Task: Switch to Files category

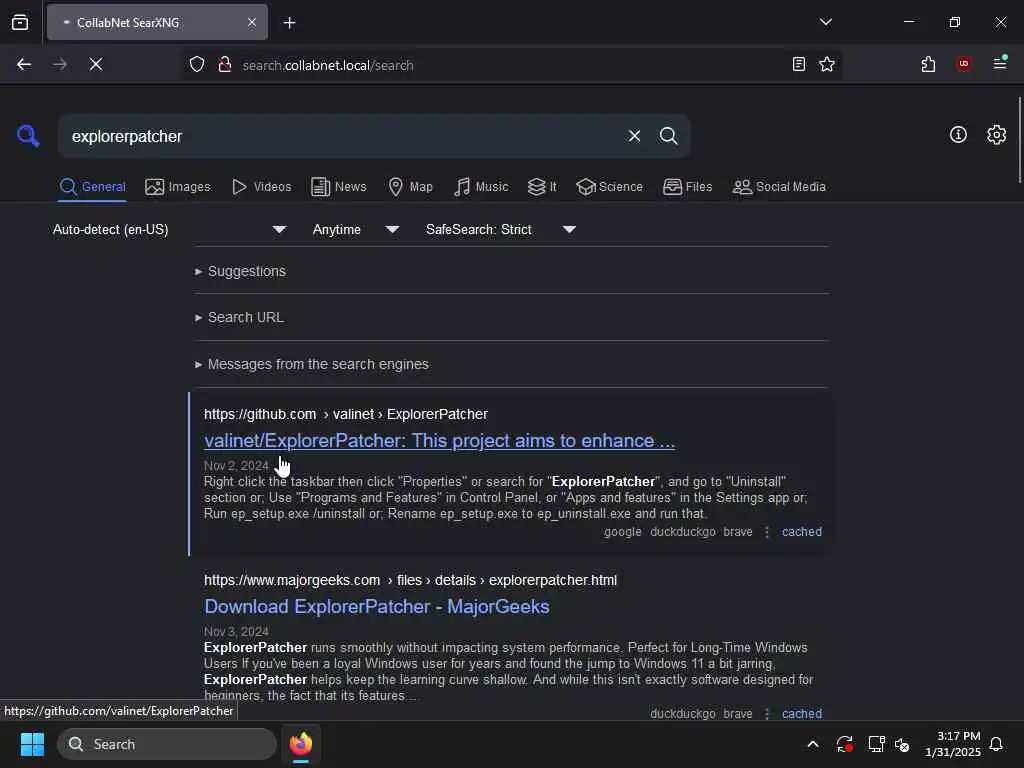Action: click(687, 187)
